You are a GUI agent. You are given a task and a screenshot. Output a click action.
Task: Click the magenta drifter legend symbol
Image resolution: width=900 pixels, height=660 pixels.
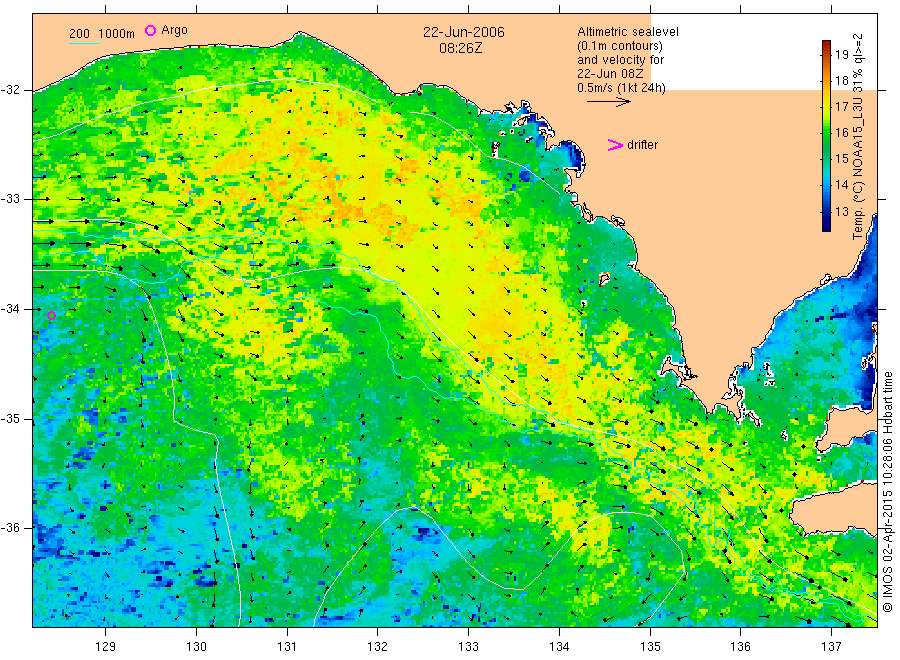tap(615, 145)
